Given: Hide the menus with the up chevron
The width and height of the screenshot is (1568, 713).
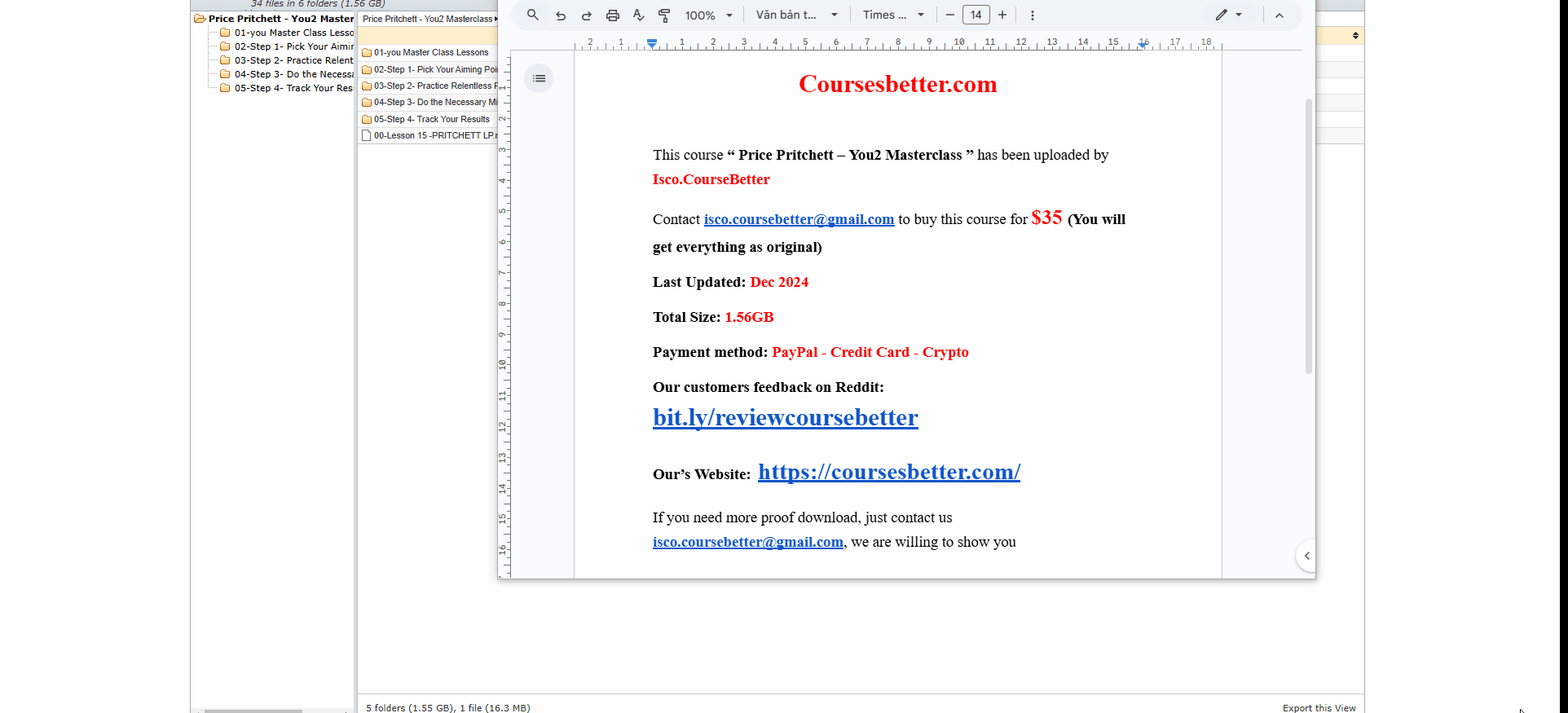Looking at the screenshot, I should [x=1280, y=15].
